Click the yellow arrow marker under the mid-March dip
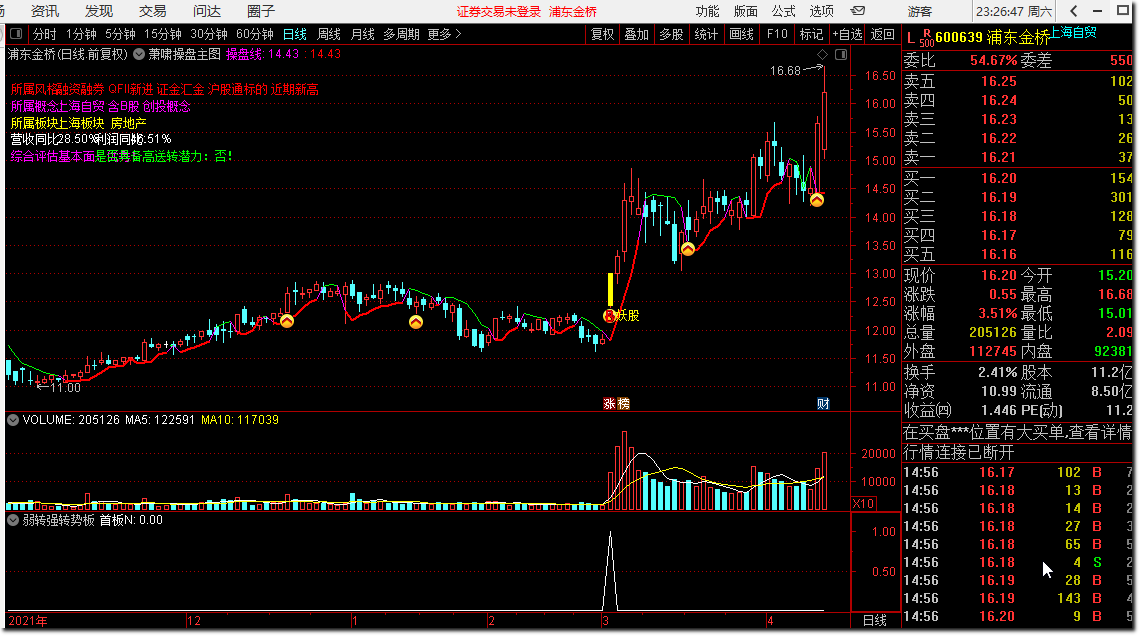The width and height of the screenshot is (1141, 636). (x=688, y=249)
